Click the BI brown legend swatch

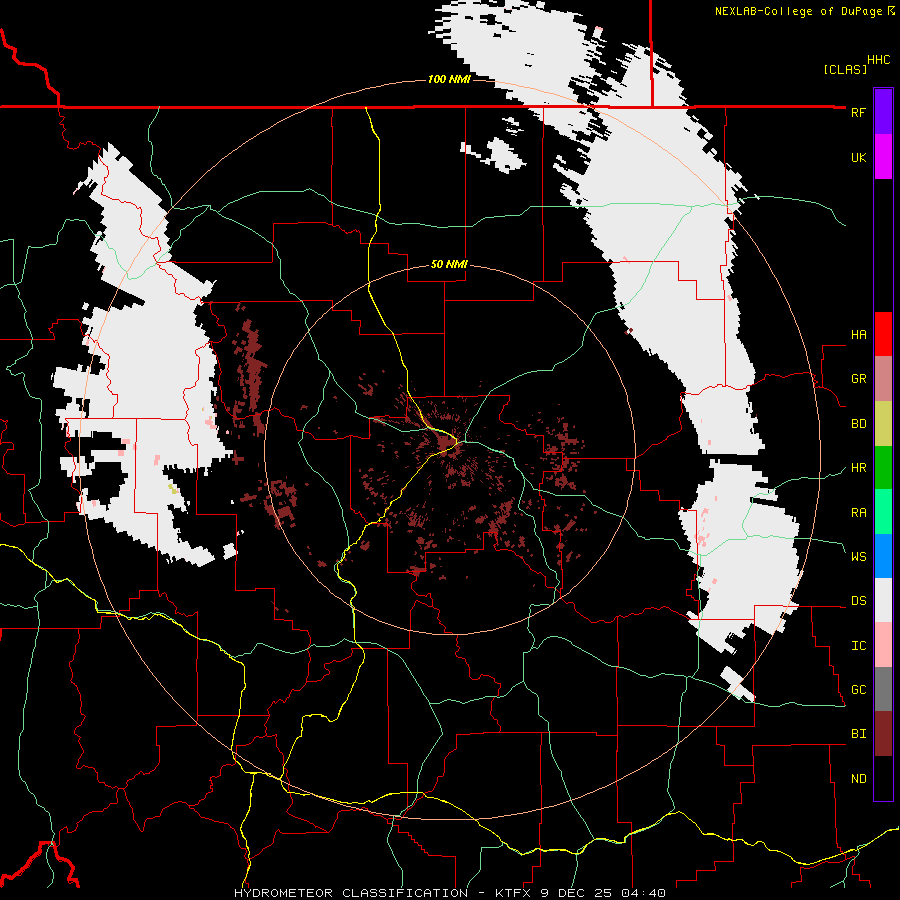coord(883,734)
